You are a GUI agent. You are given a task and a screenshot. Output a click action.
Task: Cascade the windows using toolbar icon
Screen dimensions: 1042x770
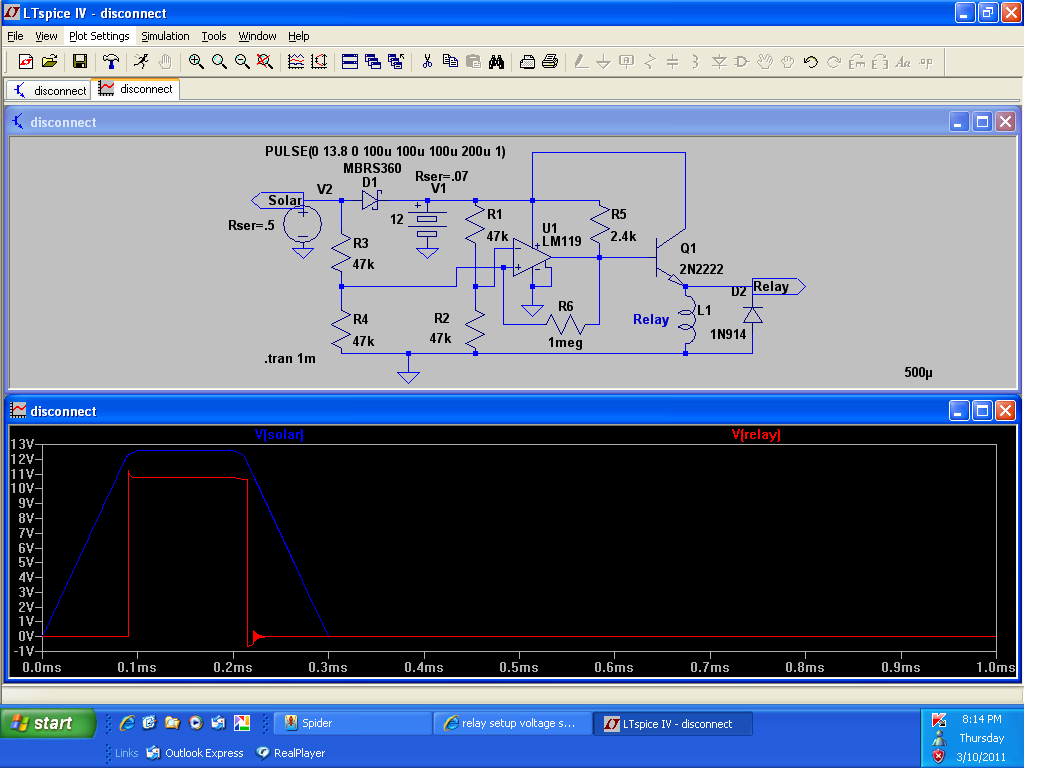[x=373, y=62]
